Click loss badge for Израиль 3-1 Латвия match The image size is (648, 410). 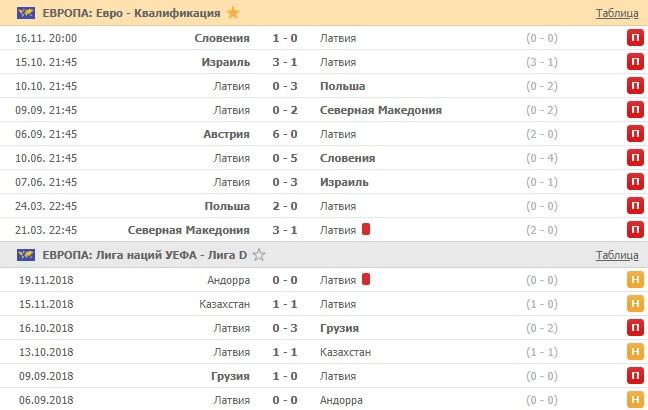click(x=634, y=62)
